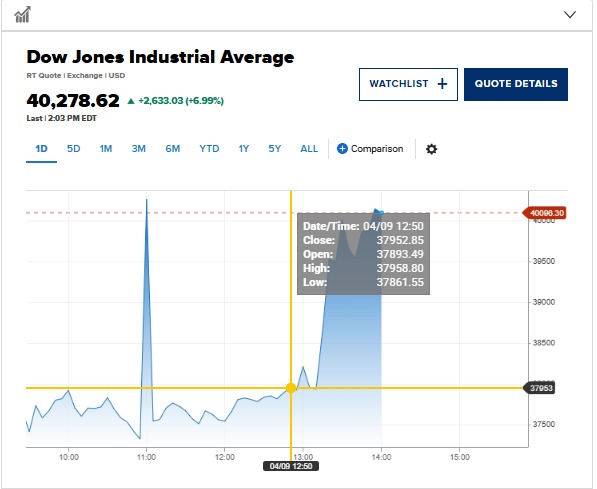This screenshot has width=597, height=489.
Task: Click the 12:00 time axis label
Action: tap(225, 457)
